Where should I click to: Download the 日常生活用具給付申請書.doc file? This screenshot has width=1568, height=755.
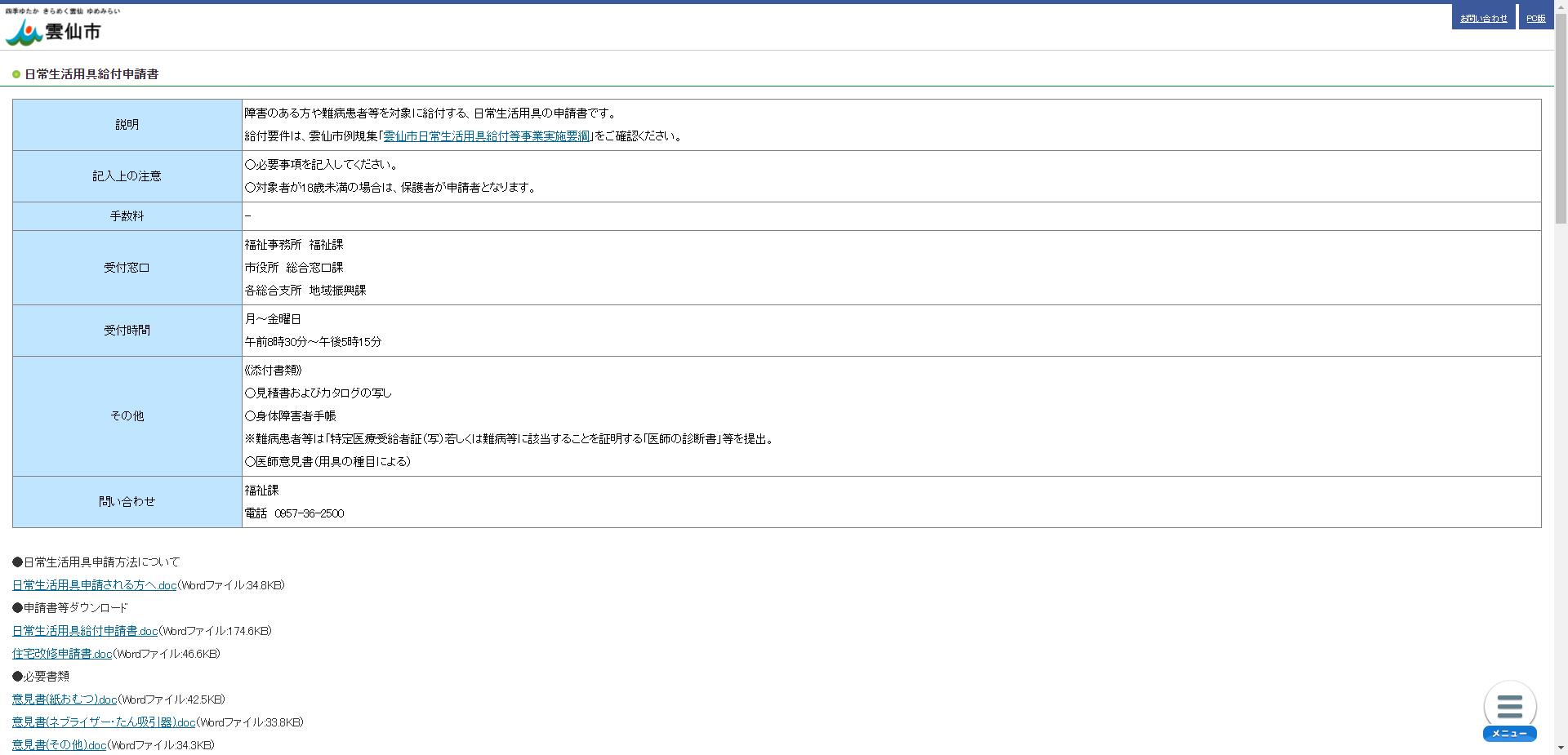pos(85,631)
